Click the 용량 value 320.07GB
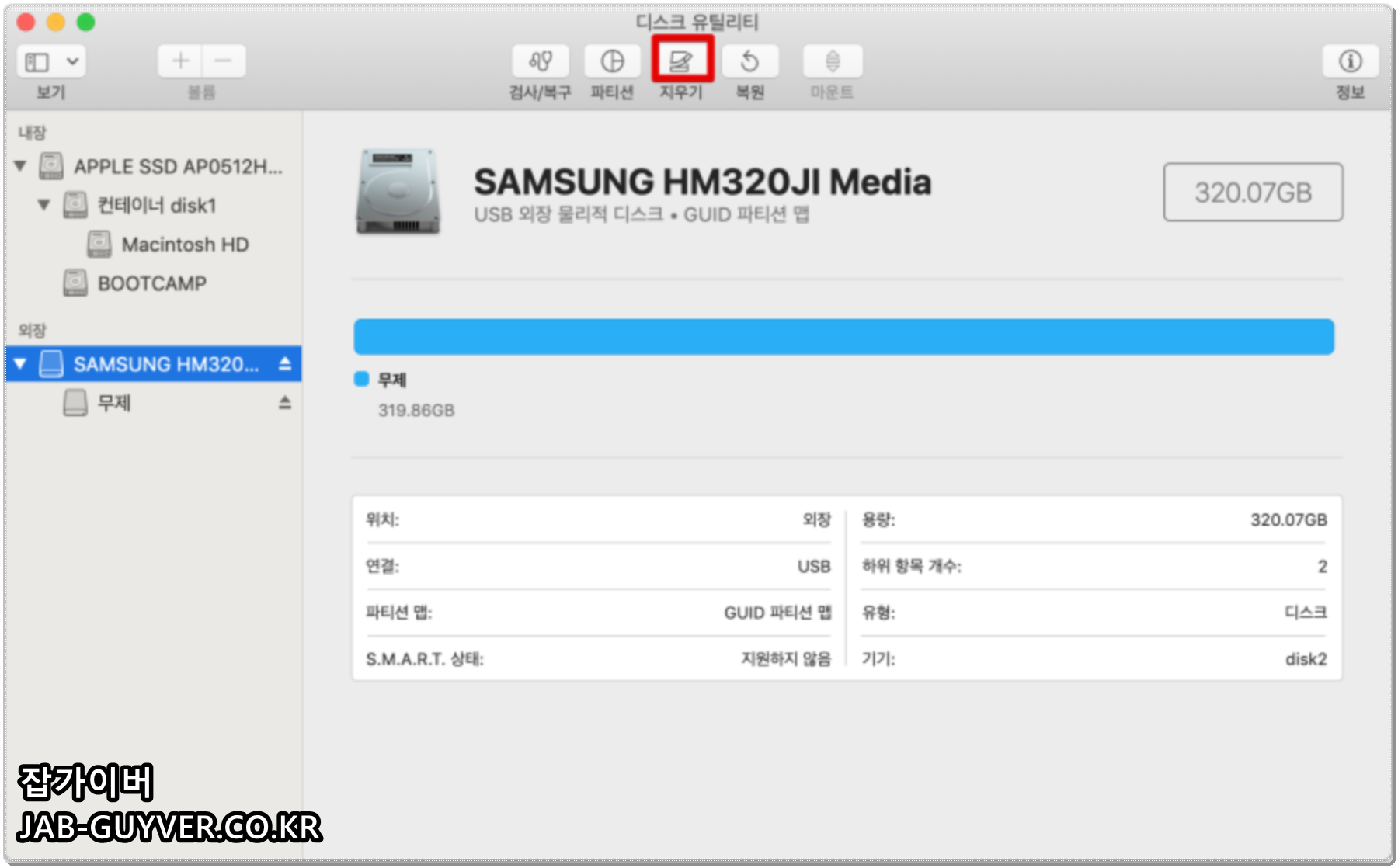Image resolution: width=1398 pixels, height=868 pixels. click(1288, 519)
